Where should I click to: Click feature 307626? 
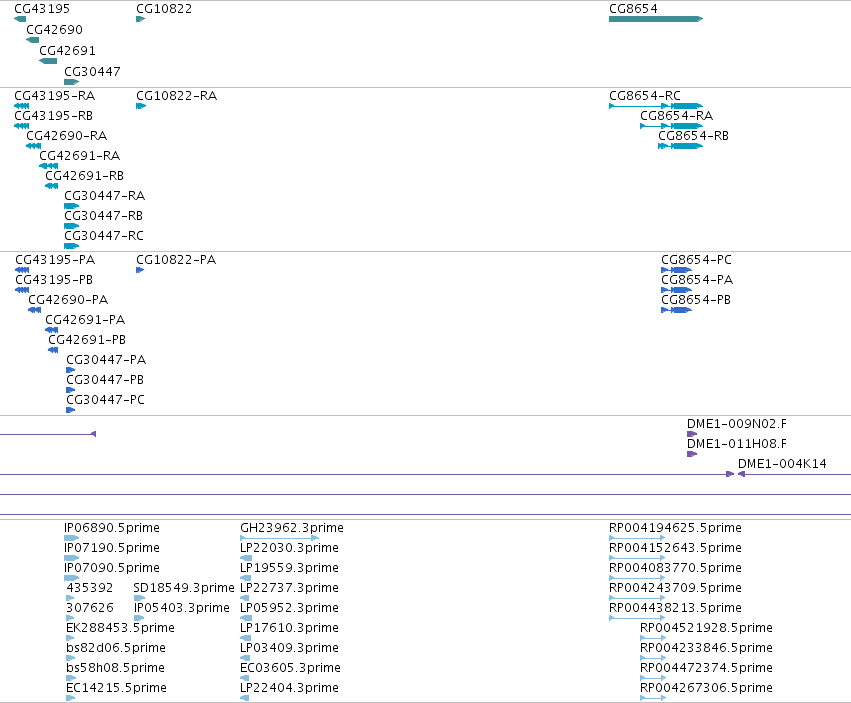[x=90, y=608]
